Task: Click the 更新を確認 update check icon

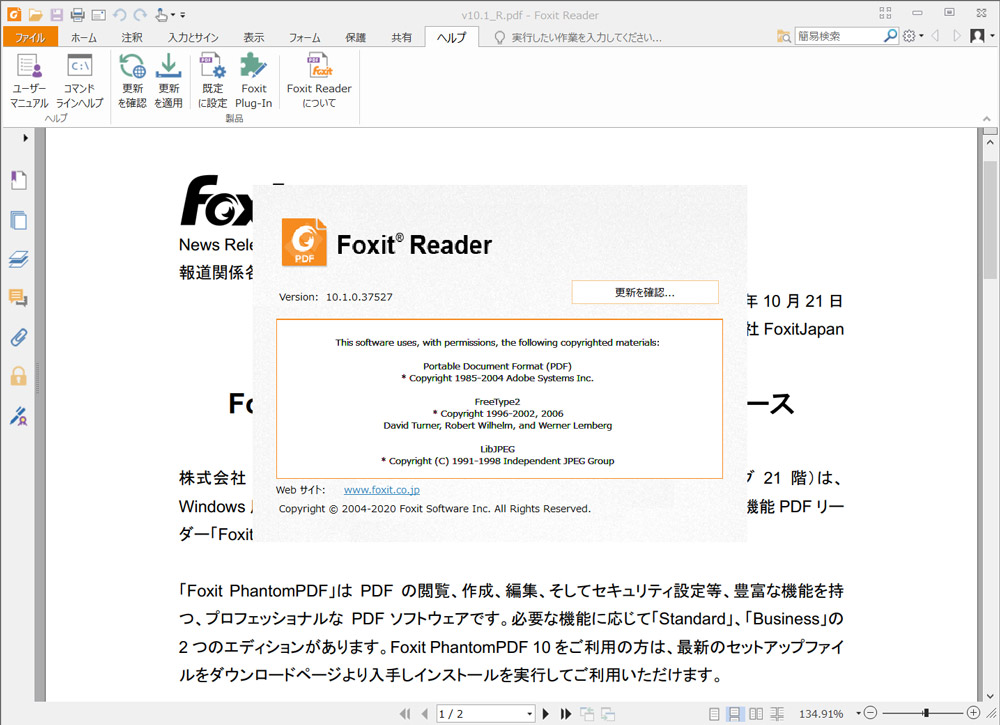Action: 131,77
